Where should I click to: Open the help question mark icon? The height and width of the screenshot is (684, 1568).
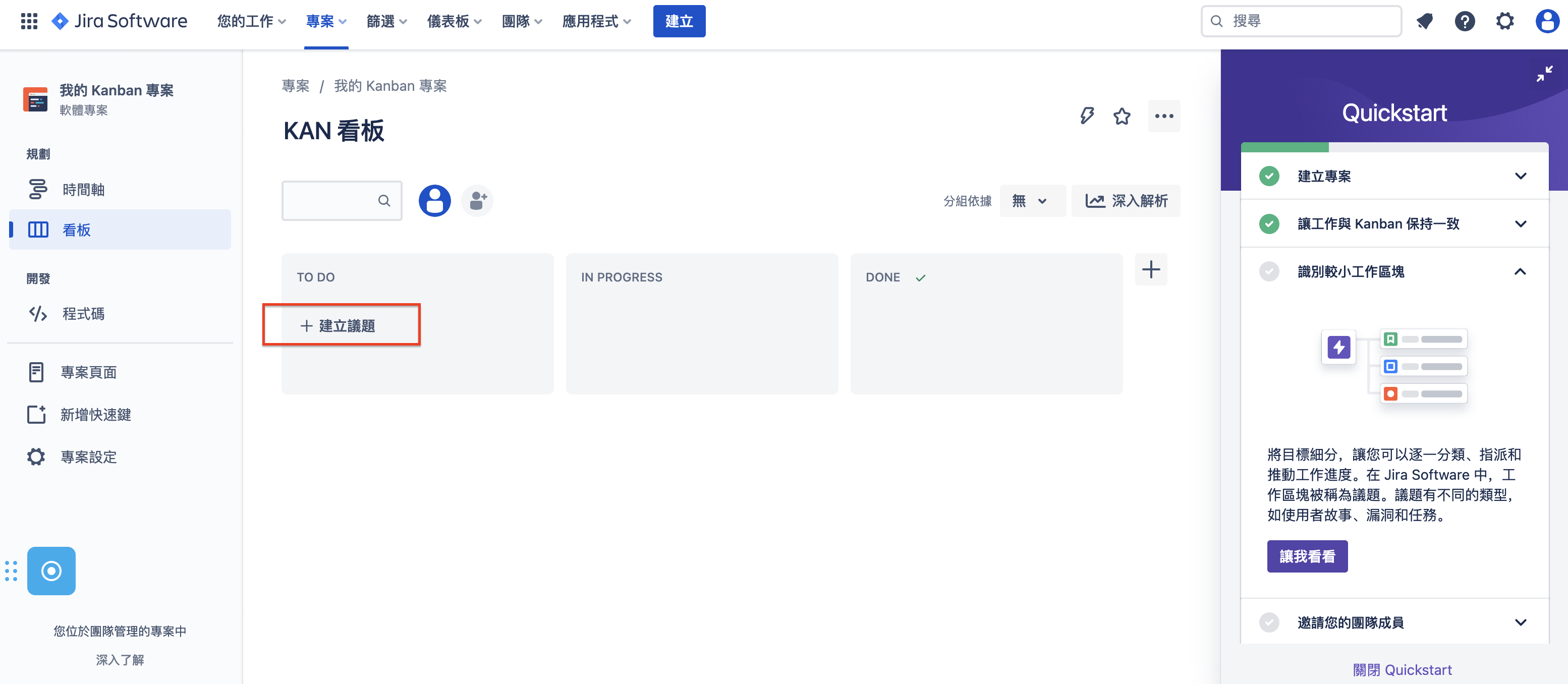pyautogui.click(x=1465, y=21)
